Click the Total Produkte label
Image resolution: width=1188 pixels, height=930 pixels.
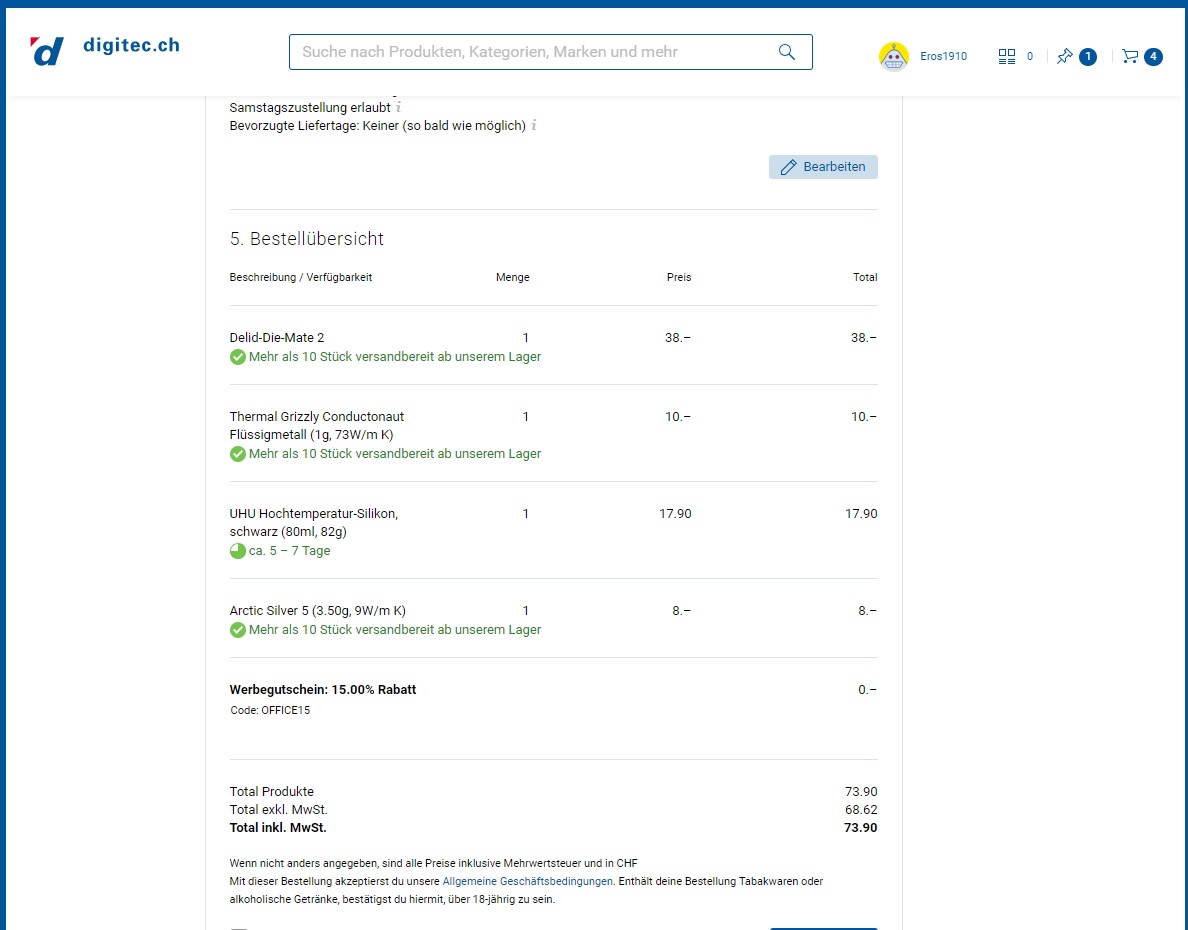coord(271,791)
